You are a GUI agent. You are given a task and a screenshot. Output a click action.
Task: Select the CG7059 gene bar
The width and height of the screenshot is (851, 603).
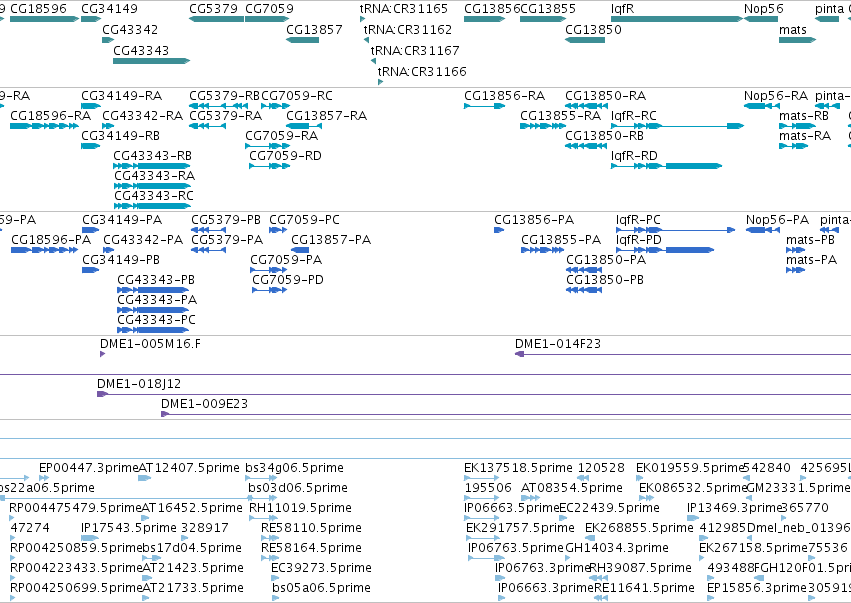267,19
